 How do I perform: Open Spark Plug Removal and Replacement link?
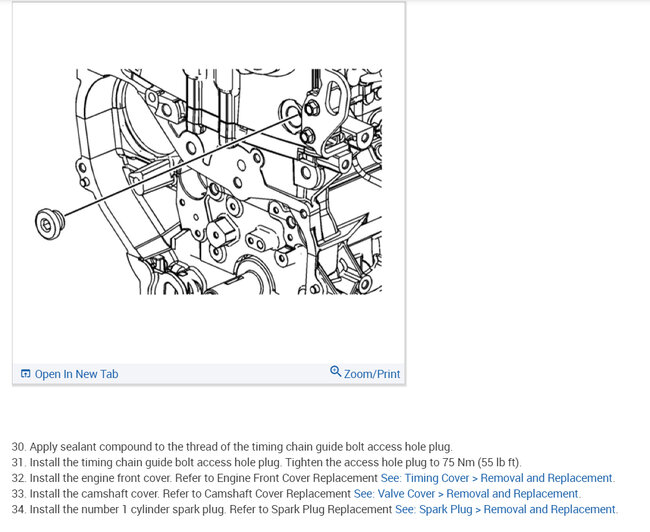coord(505,509)
